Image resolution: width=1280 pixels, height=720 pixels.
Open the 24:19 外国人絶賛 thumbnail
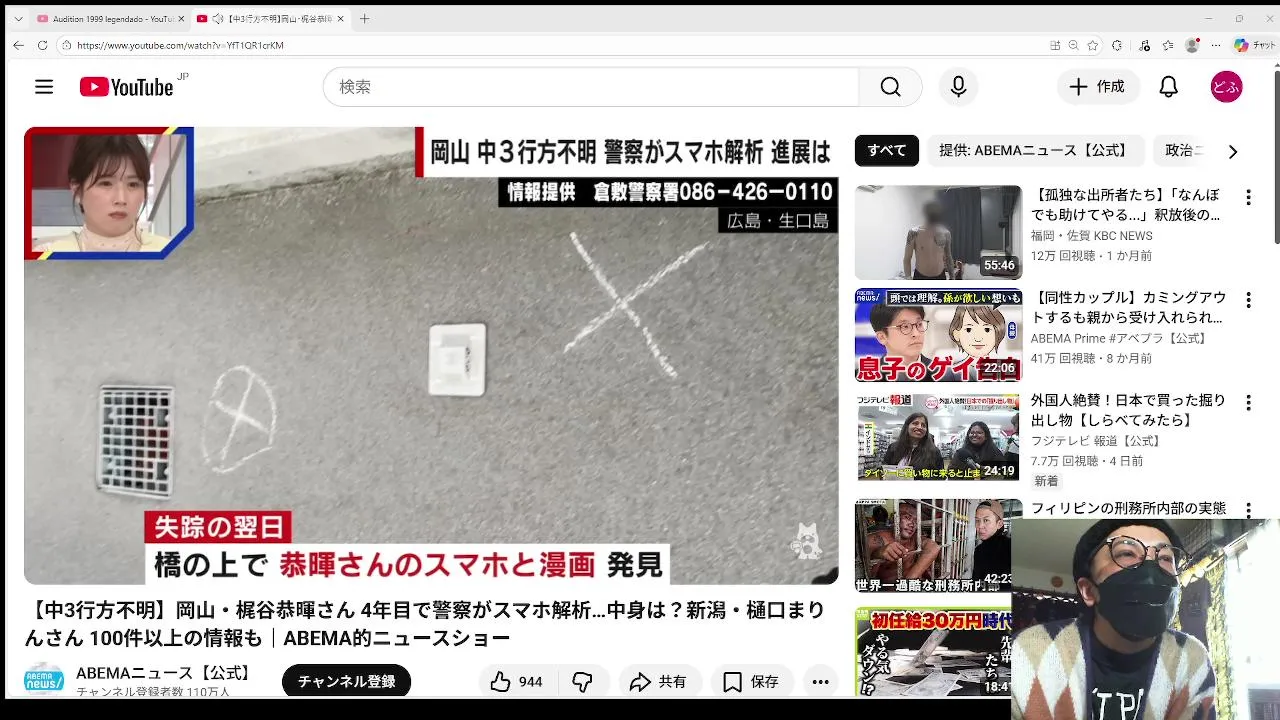click(x=938, y=438)
